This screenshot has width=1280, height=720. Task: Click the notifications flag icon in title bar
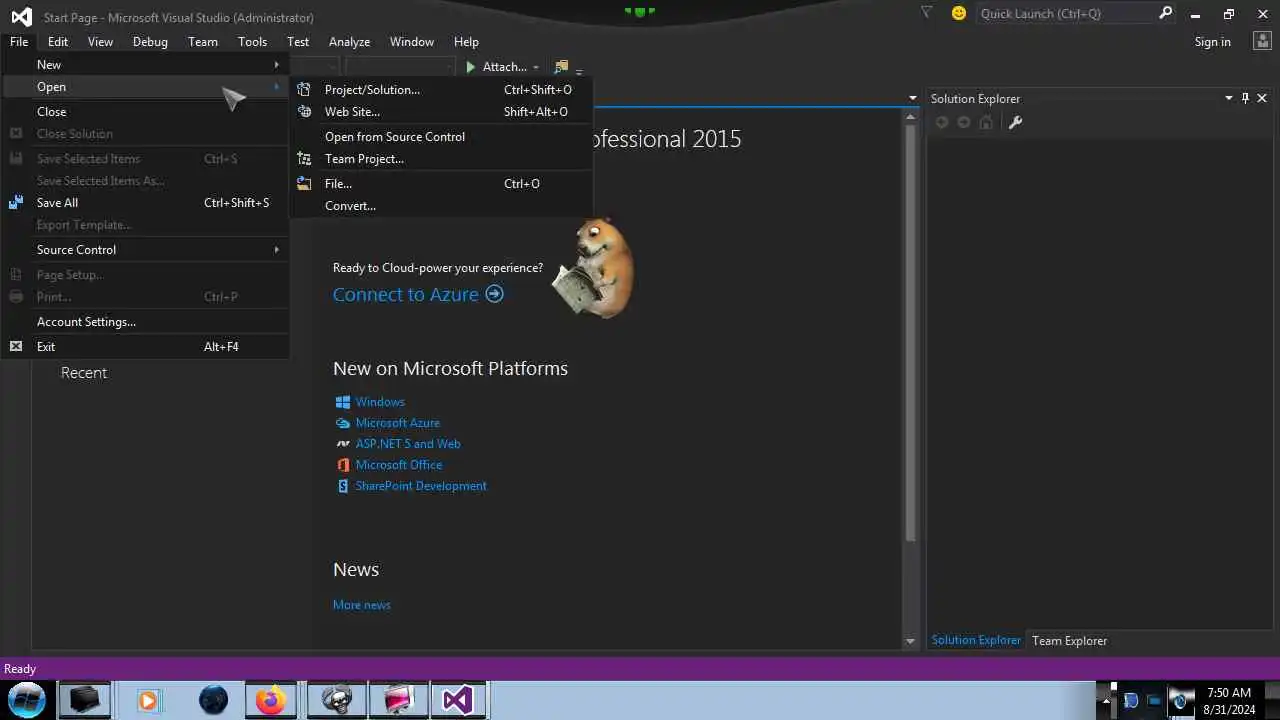pos(926,13)
